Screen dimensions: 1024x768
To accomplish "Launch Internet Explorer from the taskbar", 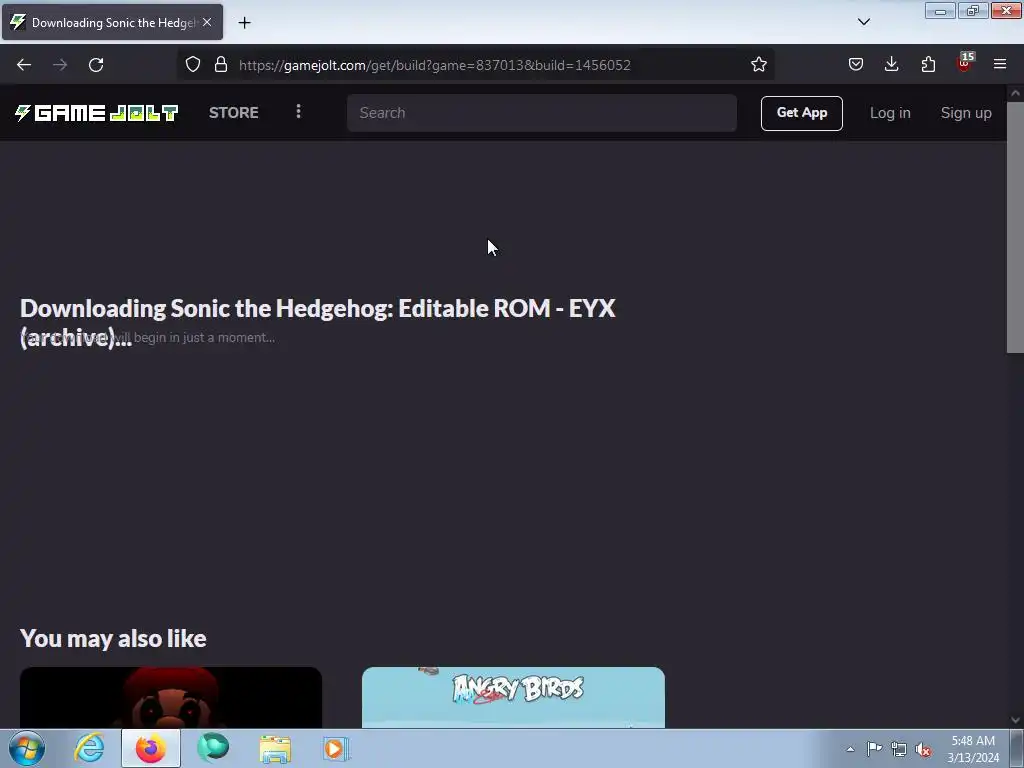I will [x=89, y=748].
